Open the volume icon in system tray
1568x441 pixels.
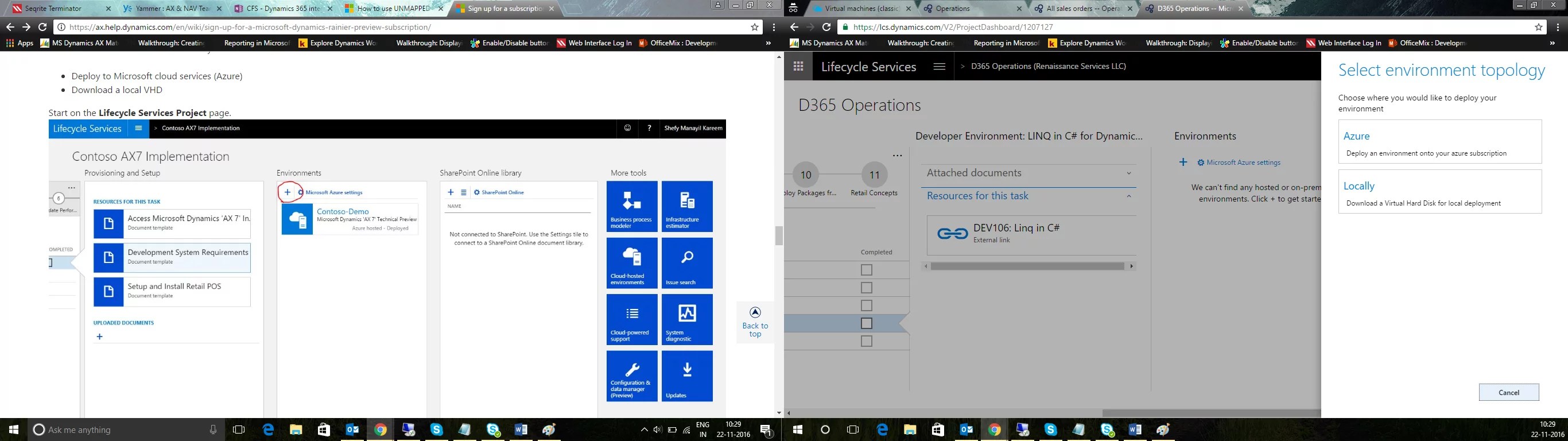point(657,430)
